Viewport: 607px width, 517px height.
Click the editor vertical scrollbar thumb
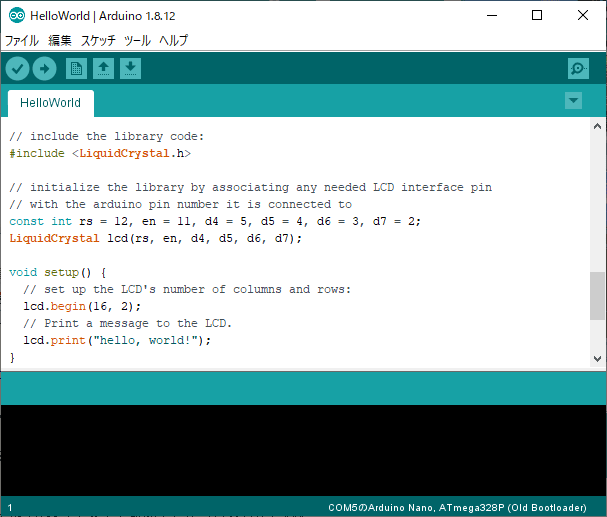pos(597,296)
